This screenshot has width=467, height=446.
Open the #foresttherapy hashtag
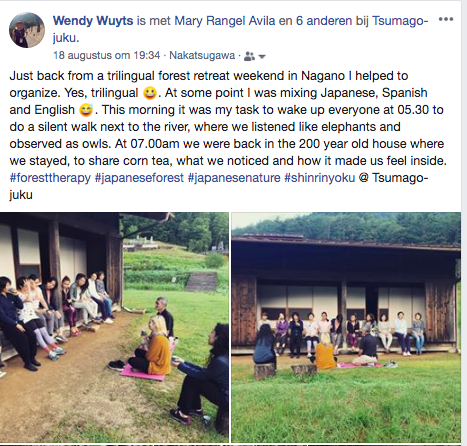(50, 178)
